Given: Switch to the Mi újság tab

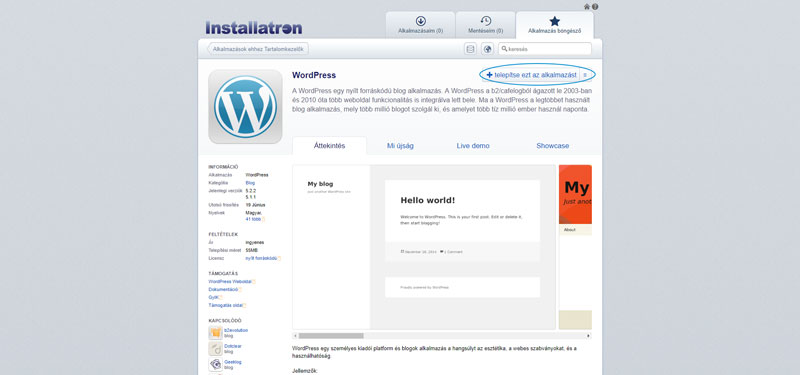Looking at the screenshot, I should tap(400, 146).
